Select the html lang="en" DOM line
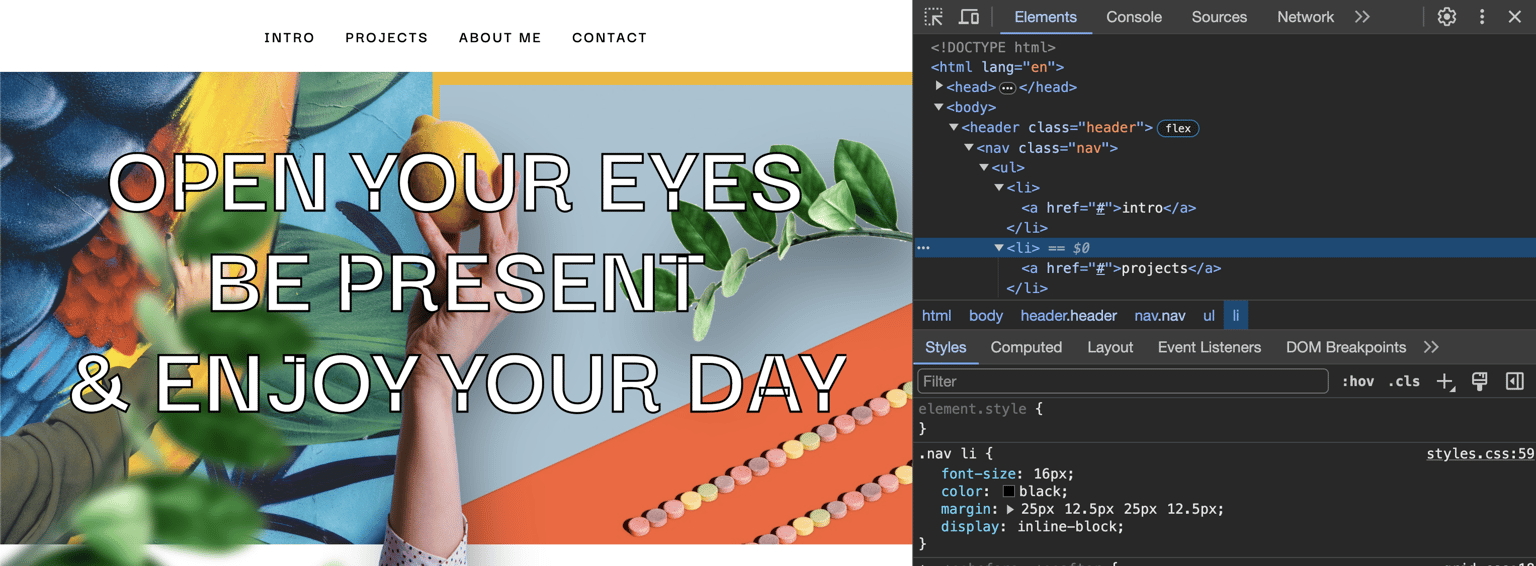This screenshot has height=566, width=1536. (997, 67)
